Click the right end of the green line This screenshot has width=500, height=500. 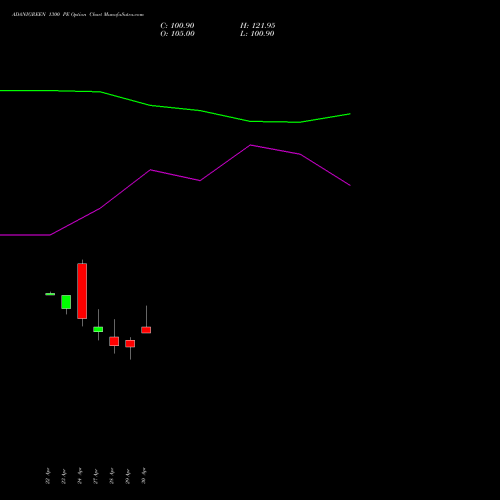click(350, 114)
